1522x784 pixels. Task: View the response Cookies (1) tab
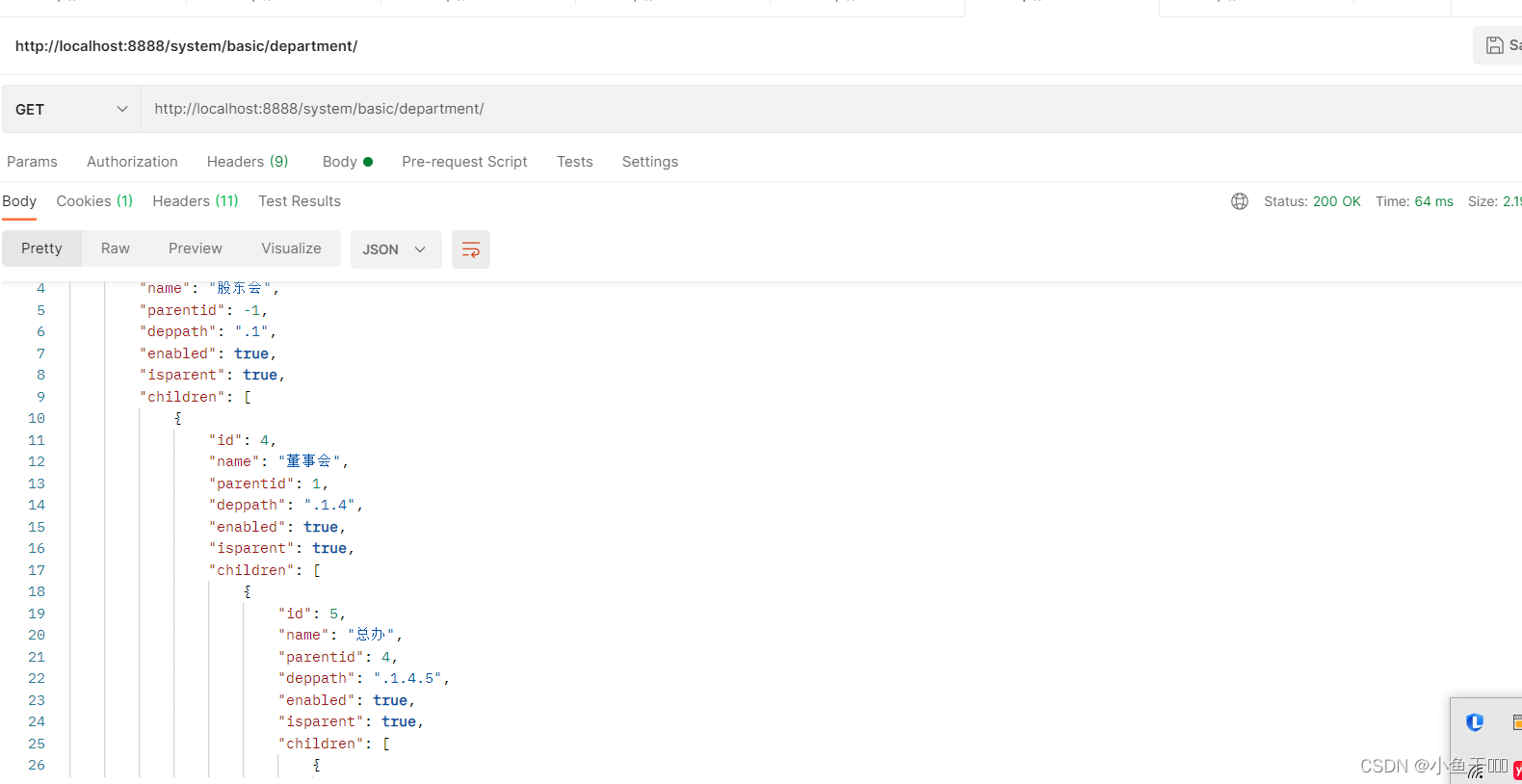click(94, 201)
